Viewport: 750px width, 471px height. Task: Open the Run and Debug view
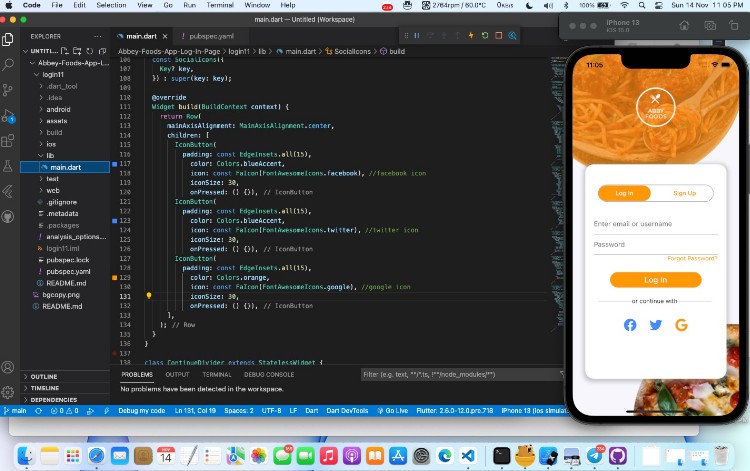[8, 116]
